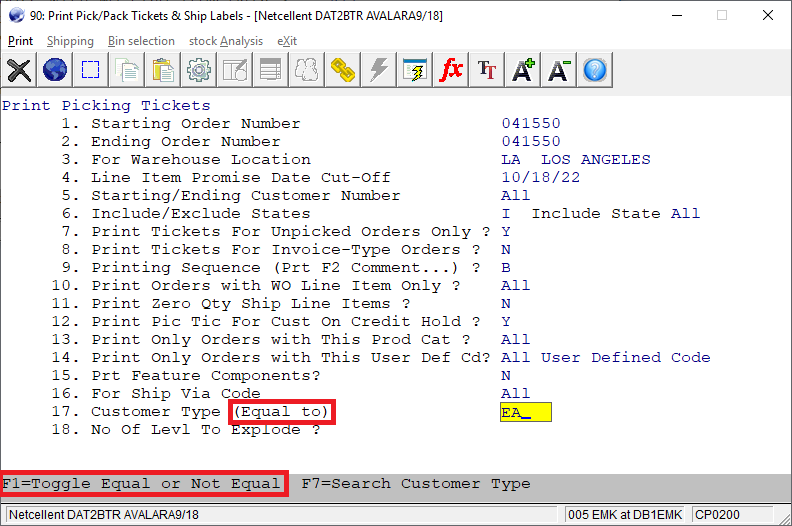Image resolution: width=792 pixels, height=526 pixels.
Task: Click the yellow chain link icon
Action: [x=342, y=70]
